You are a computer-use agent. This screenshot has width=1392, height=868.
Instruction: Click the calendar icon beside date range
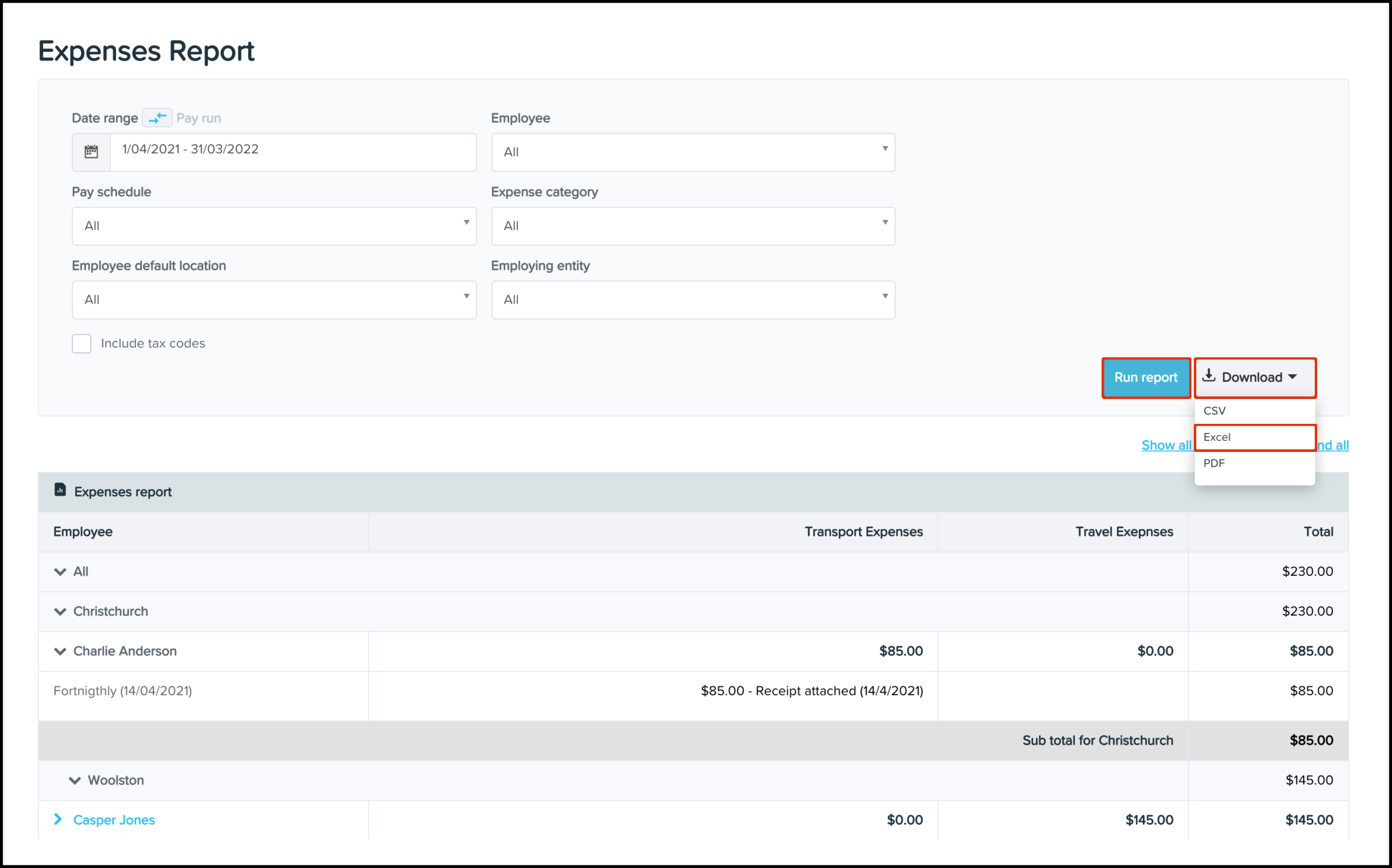(x=91, y=152)
